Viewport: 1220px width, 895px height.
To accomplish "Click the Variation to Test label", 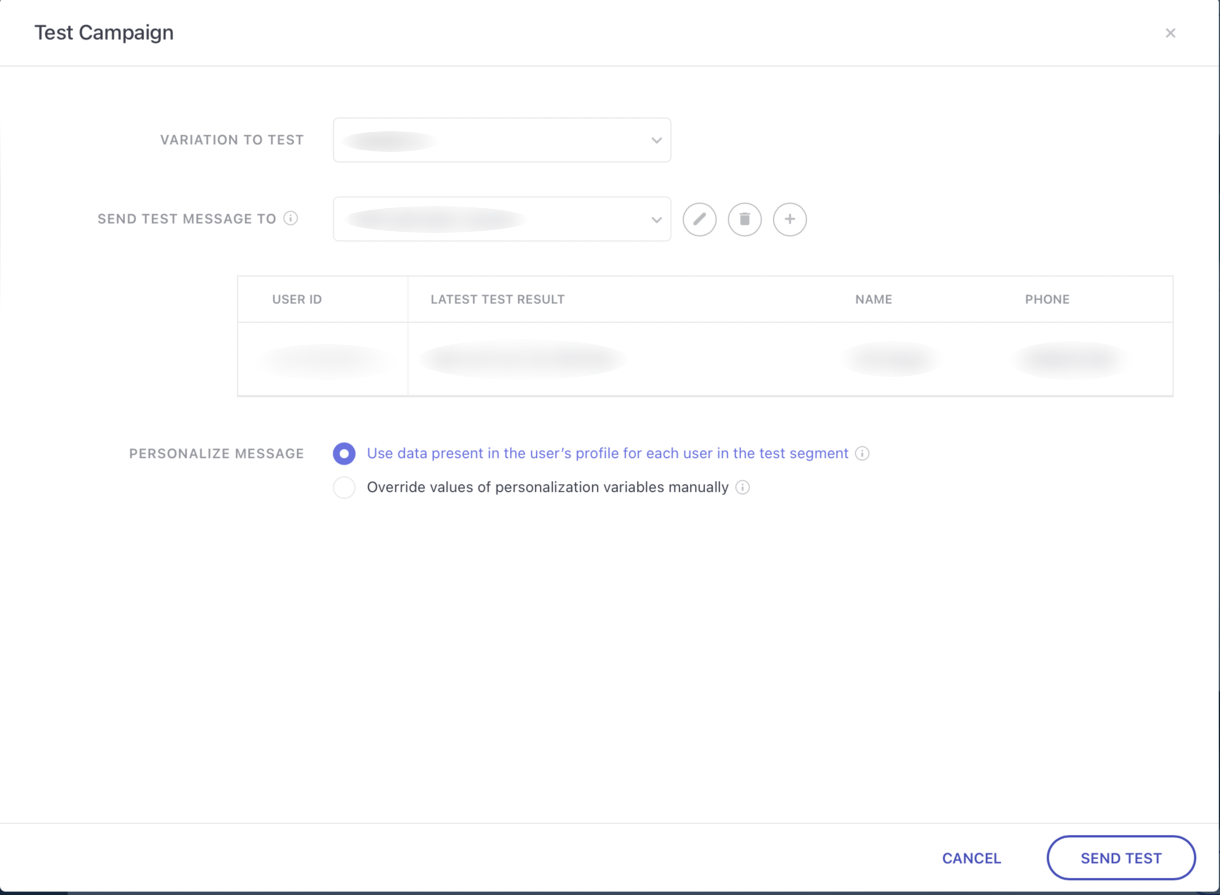I will coord(232,140).
